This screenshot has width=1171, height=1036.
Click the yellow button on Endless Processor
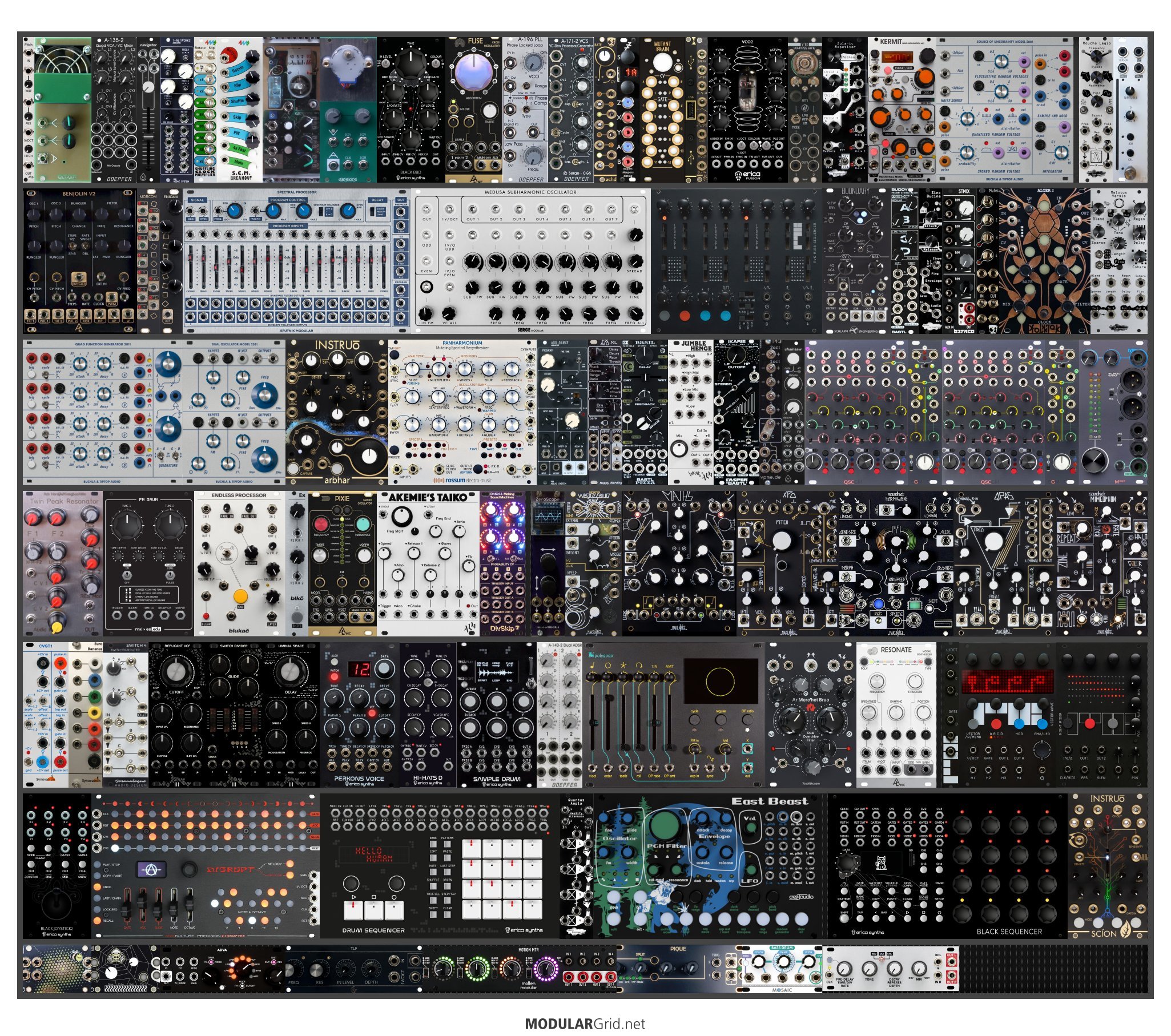[x=240, y=596]
